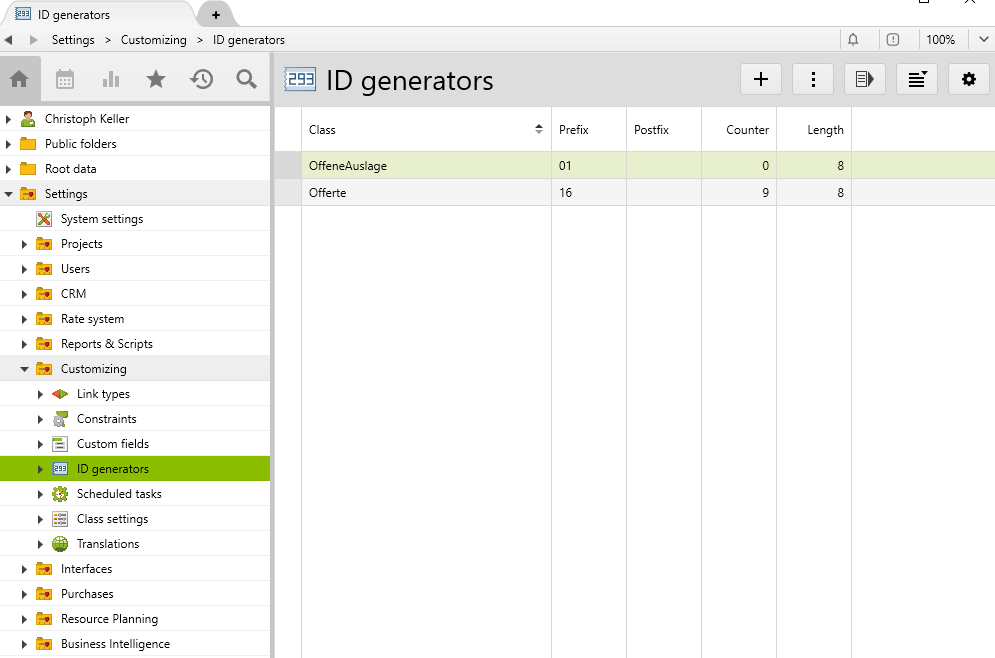Click the home icon in sidebar
This screenshot has height=658, width=995.
tap(19, 80)
